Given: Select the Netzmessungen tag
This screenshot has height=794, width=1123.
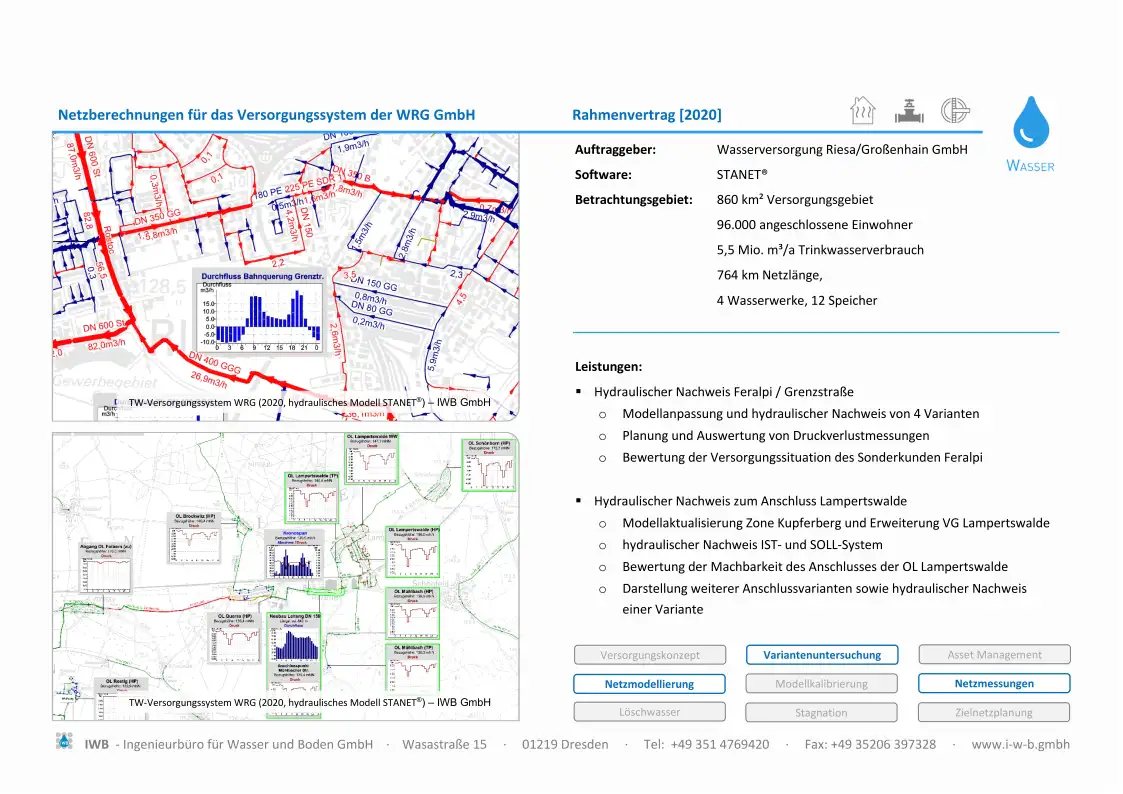Looking at the screenshot, I should (994, 684).
